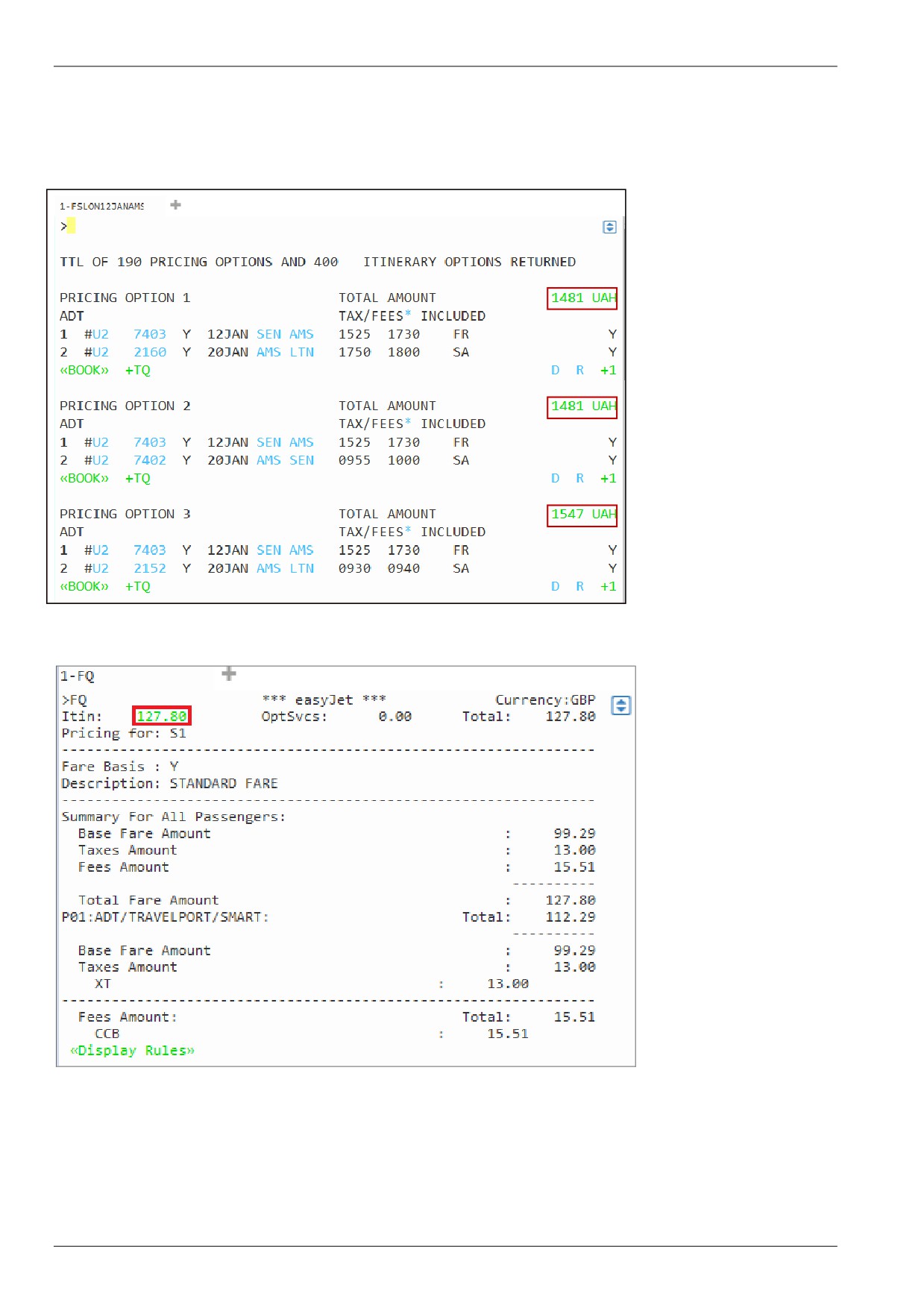
Task: Click the R link in Pricing Option 2
Action: click(580, 478)
